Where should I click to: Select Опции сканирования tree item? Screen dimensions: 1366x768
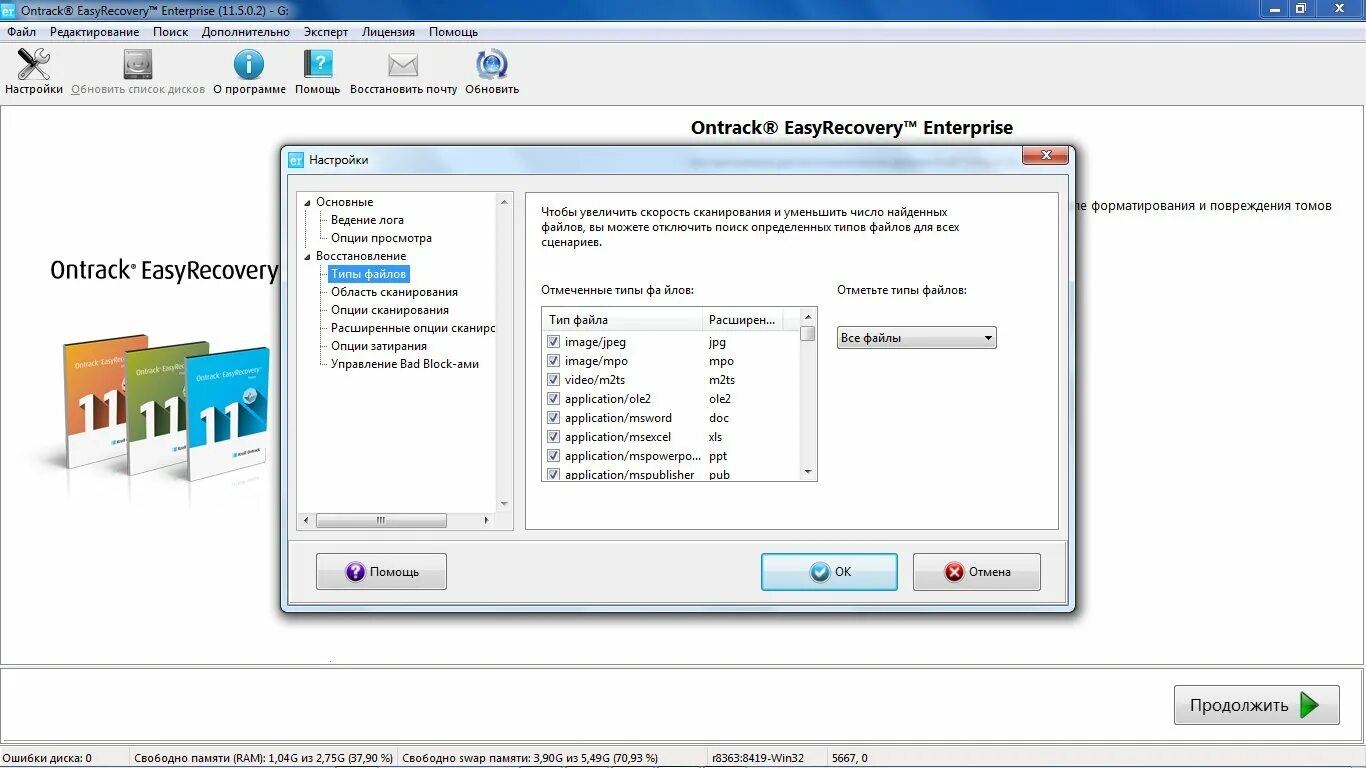[x=390, y=310]
